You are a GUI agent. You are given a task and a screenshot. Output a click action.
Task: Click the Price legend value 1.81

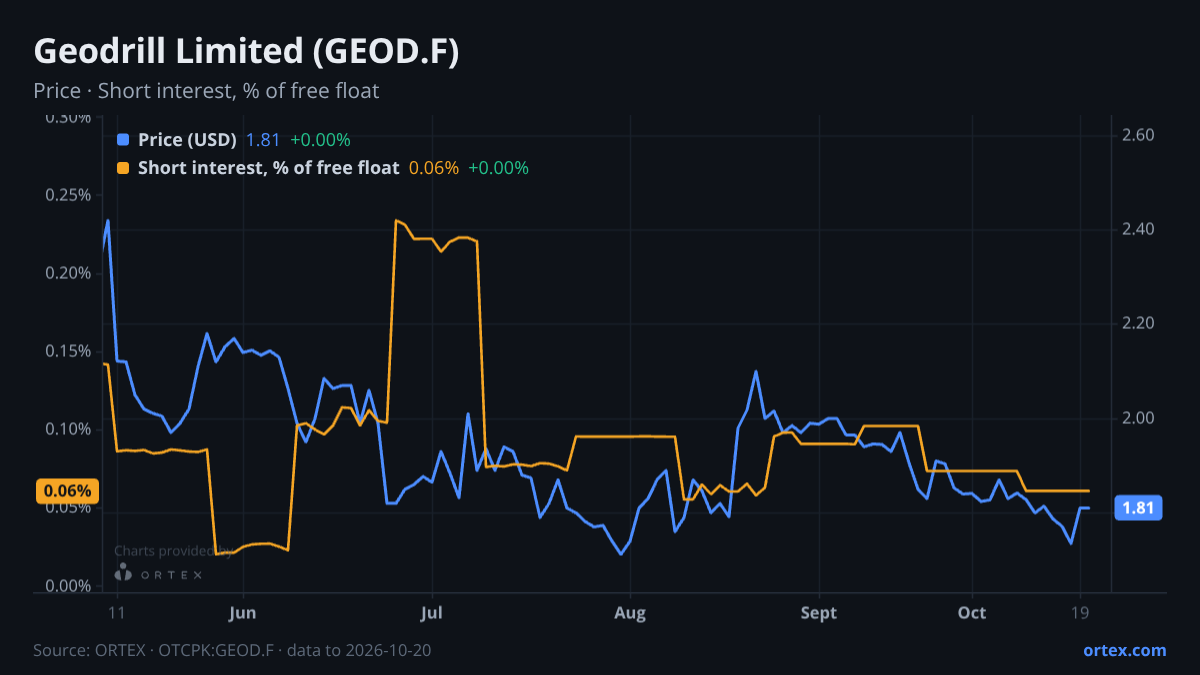click(x=263, y=140)
